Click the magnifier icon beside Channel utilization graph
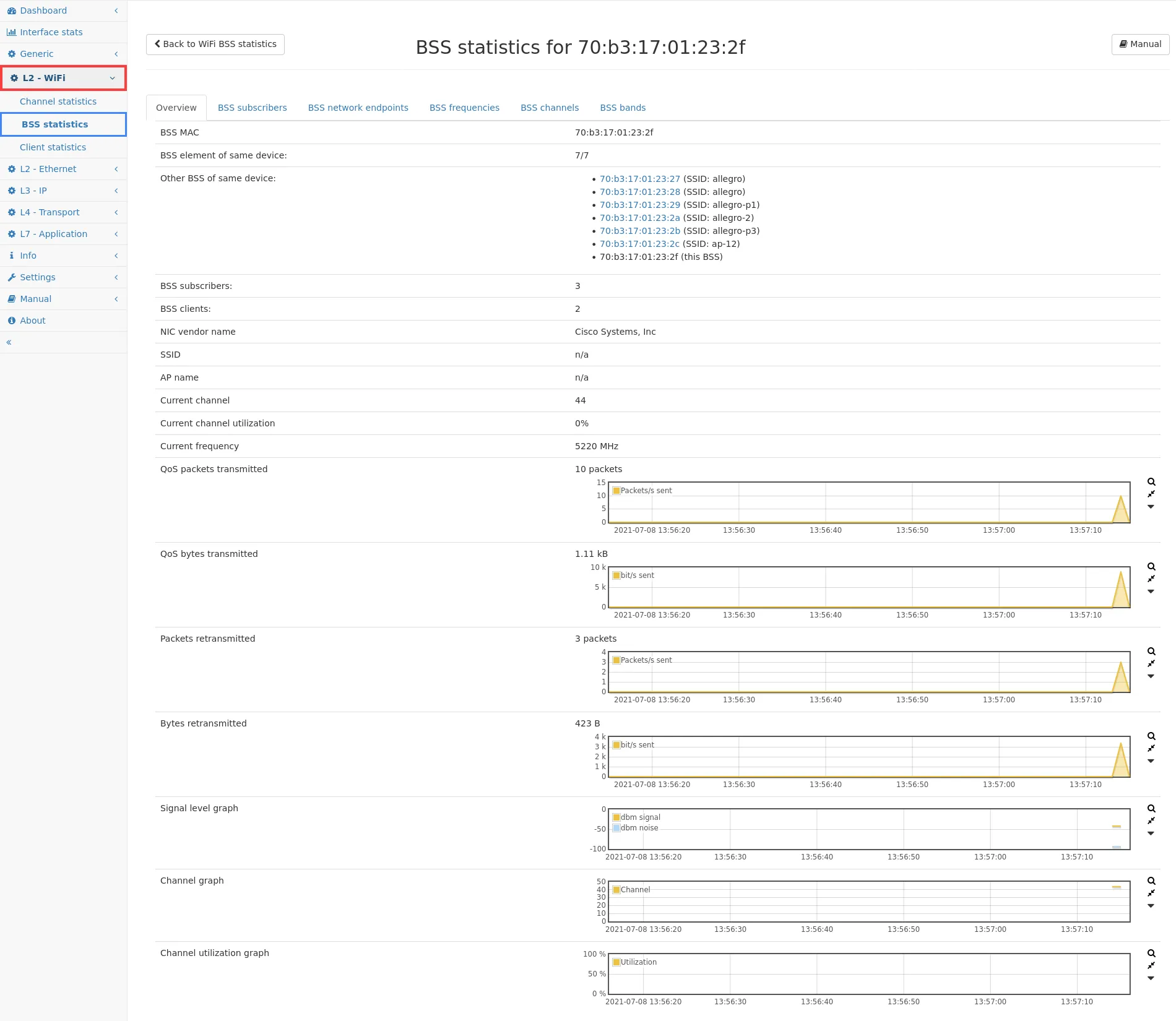 [1151, 954]
